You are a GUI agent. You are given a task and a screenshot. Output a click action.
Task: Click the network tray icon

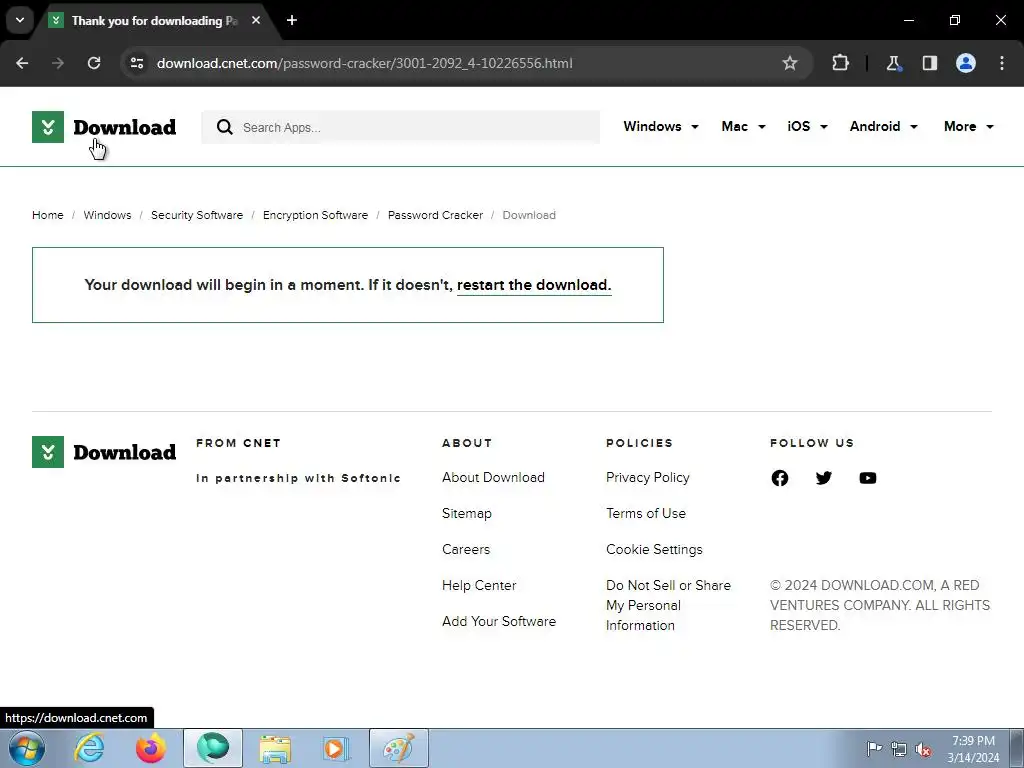pos(899,749)
